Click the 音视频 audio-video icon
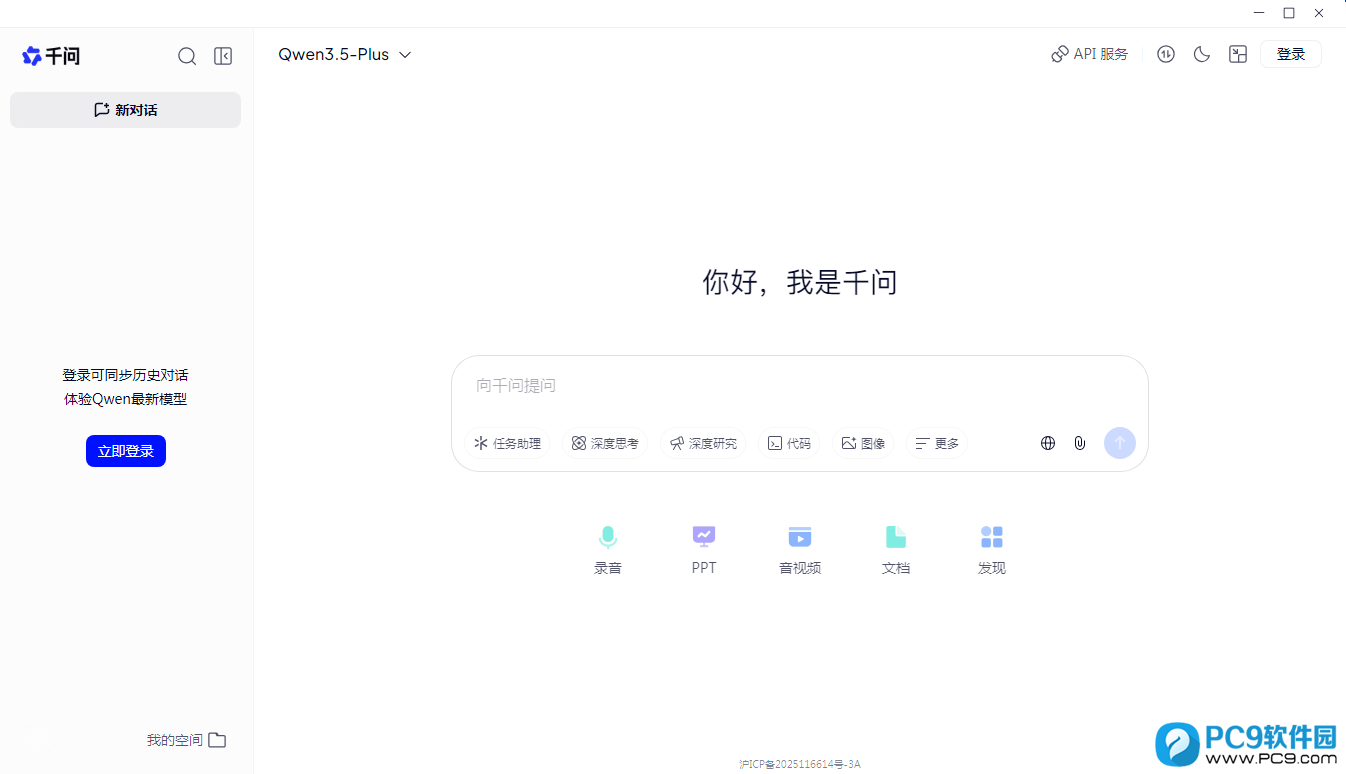Image resolution: width=1346 pixels, height=774 pixels. (x=800, y=537)
